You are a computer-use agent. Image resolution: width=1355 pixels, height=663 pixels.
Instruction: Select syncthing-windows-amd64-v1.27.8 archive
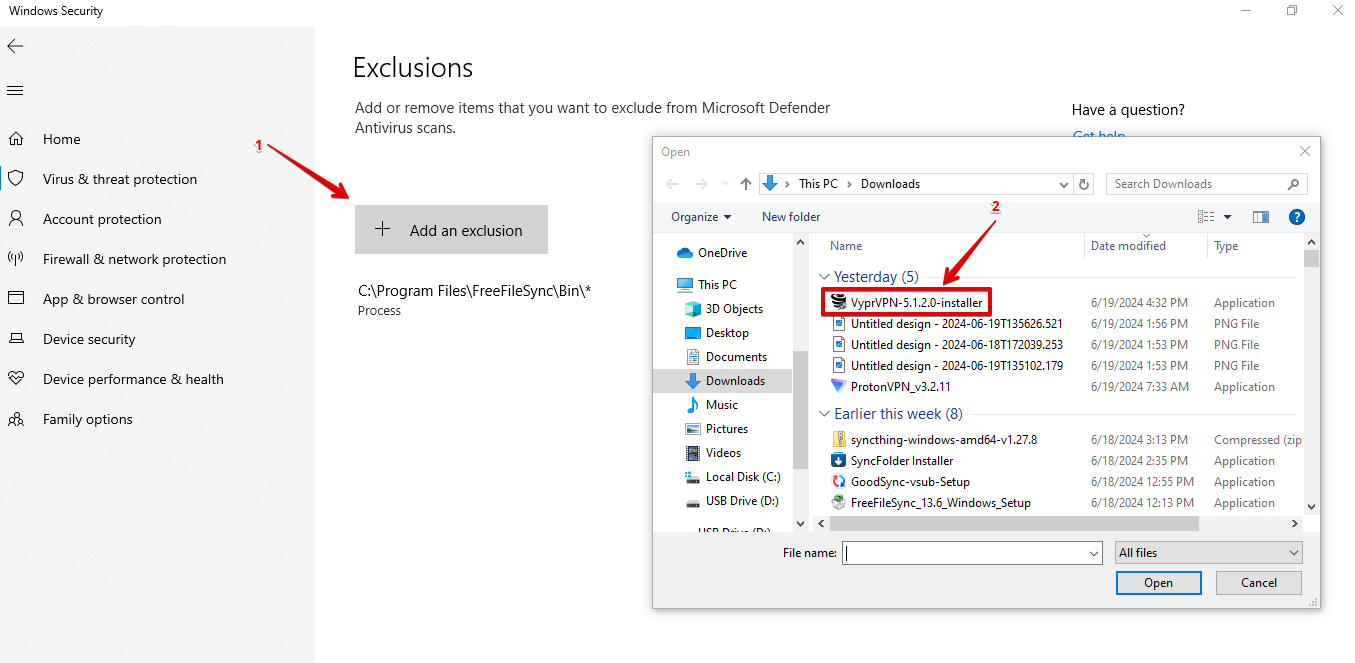click(x=934, y=440)
